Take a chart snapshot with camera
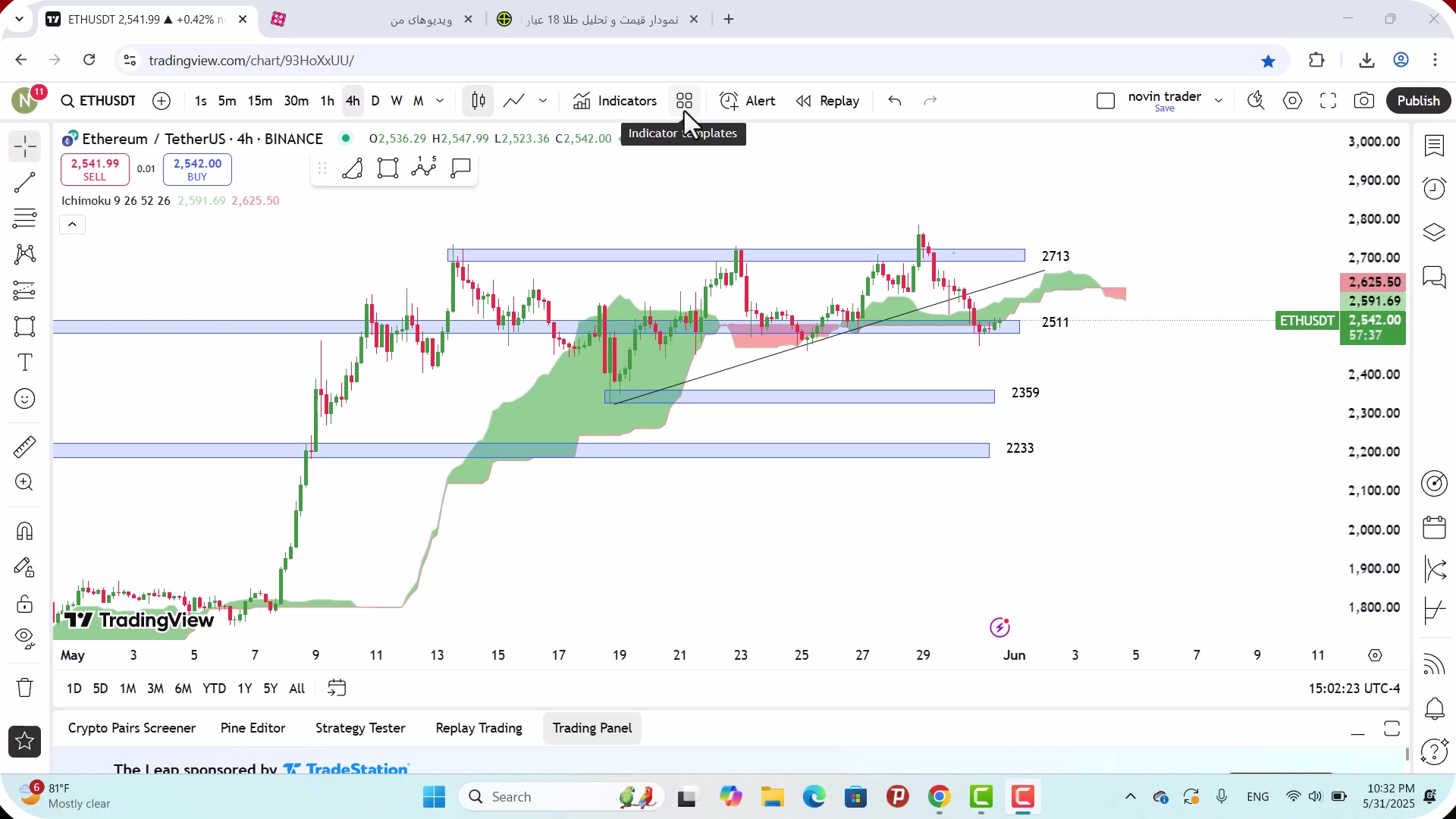The height and width of the screenshot is (819, 1456). tap(1364, 101)
